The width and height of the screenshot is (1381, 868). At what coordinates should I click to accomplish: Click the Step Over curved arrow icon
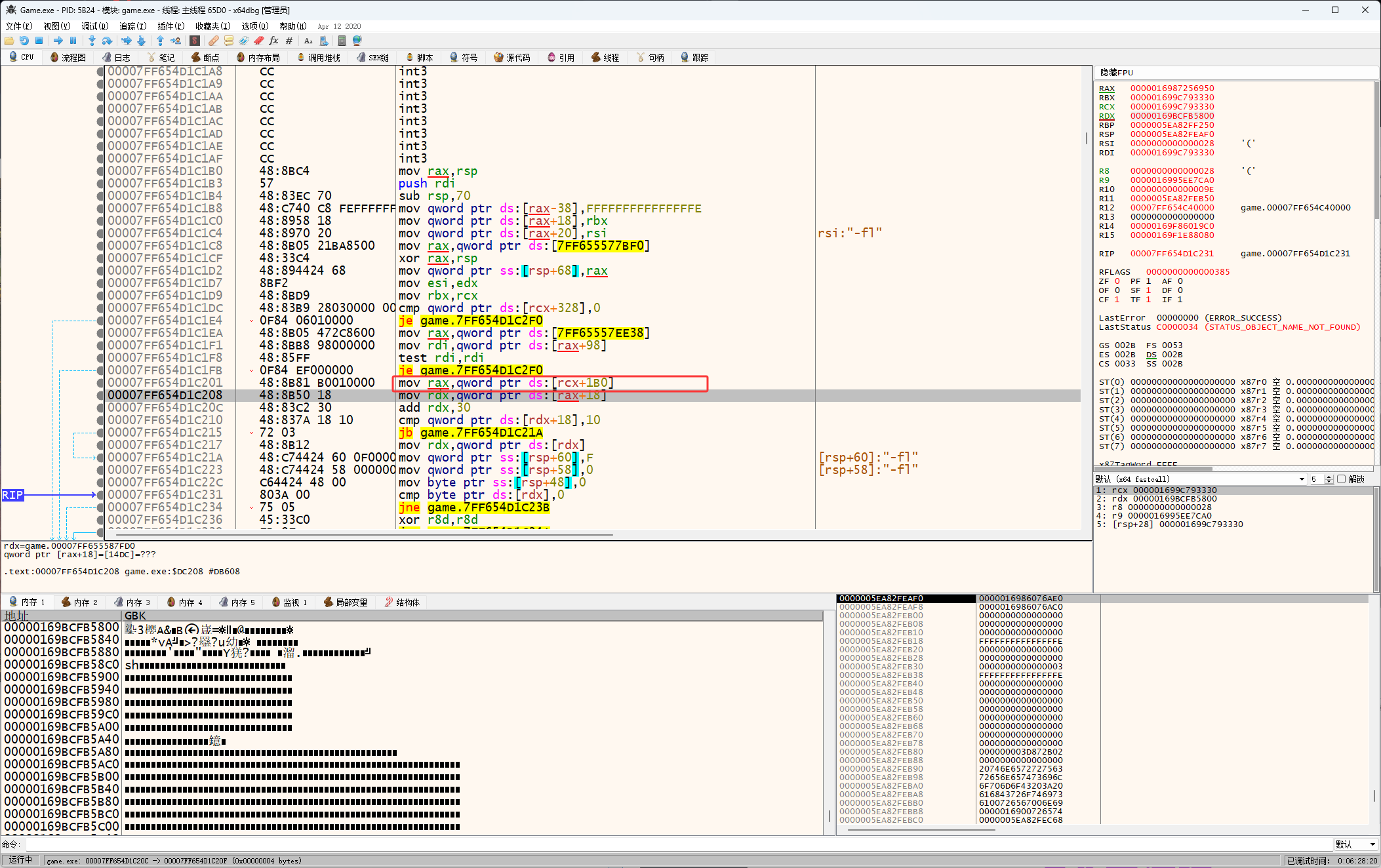pyautogui.click(x=107, y=41)
